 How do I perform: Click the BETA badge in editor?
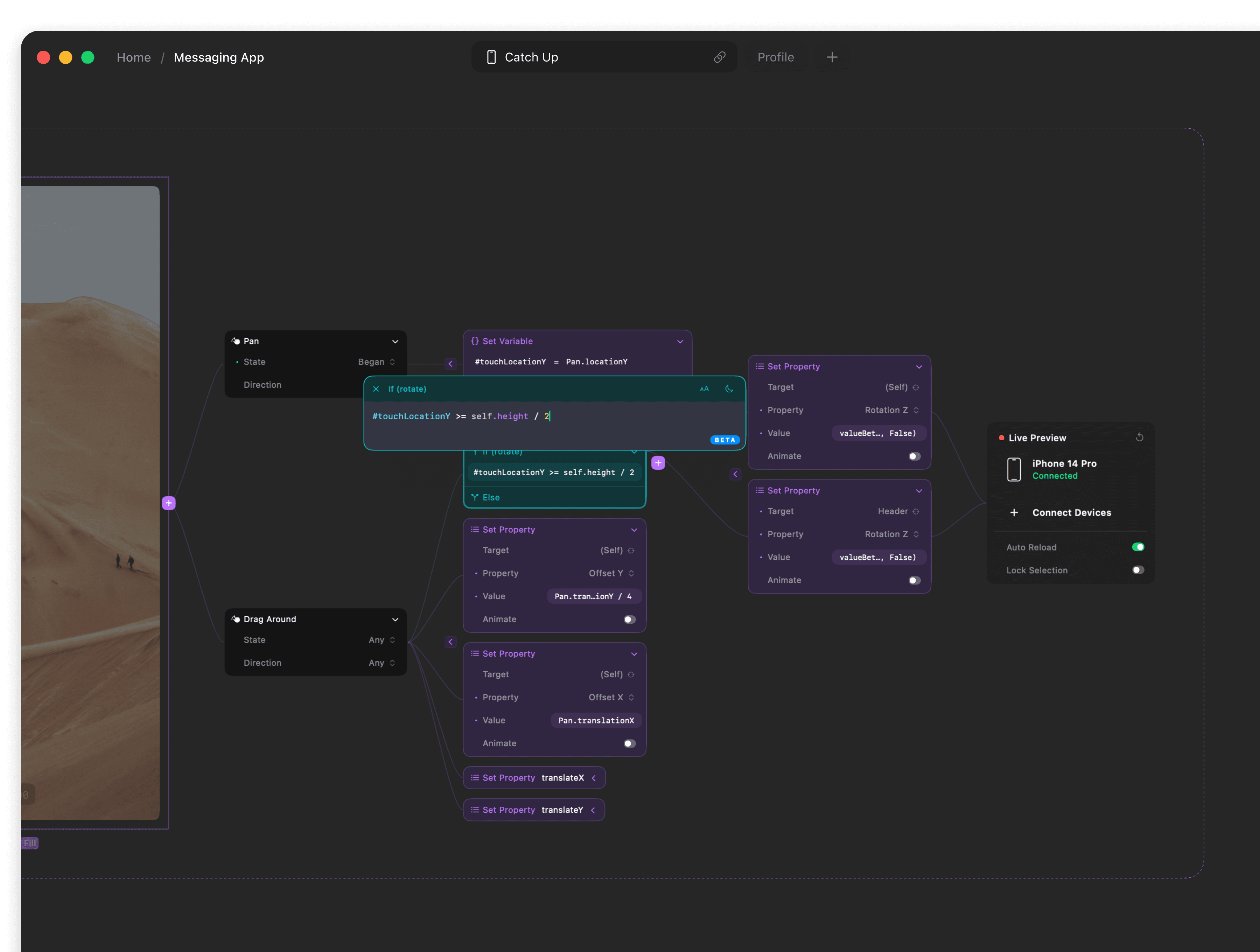[724, 440]
